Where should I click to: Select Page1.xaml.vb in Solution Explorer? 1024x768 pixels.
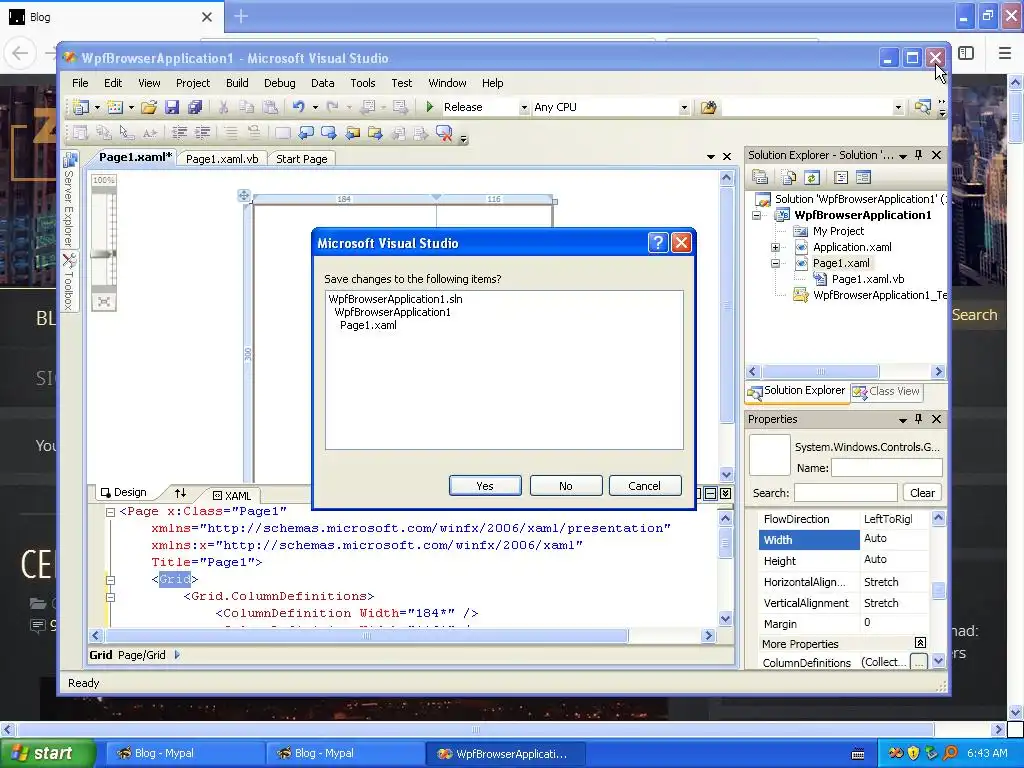click(867, 280)
